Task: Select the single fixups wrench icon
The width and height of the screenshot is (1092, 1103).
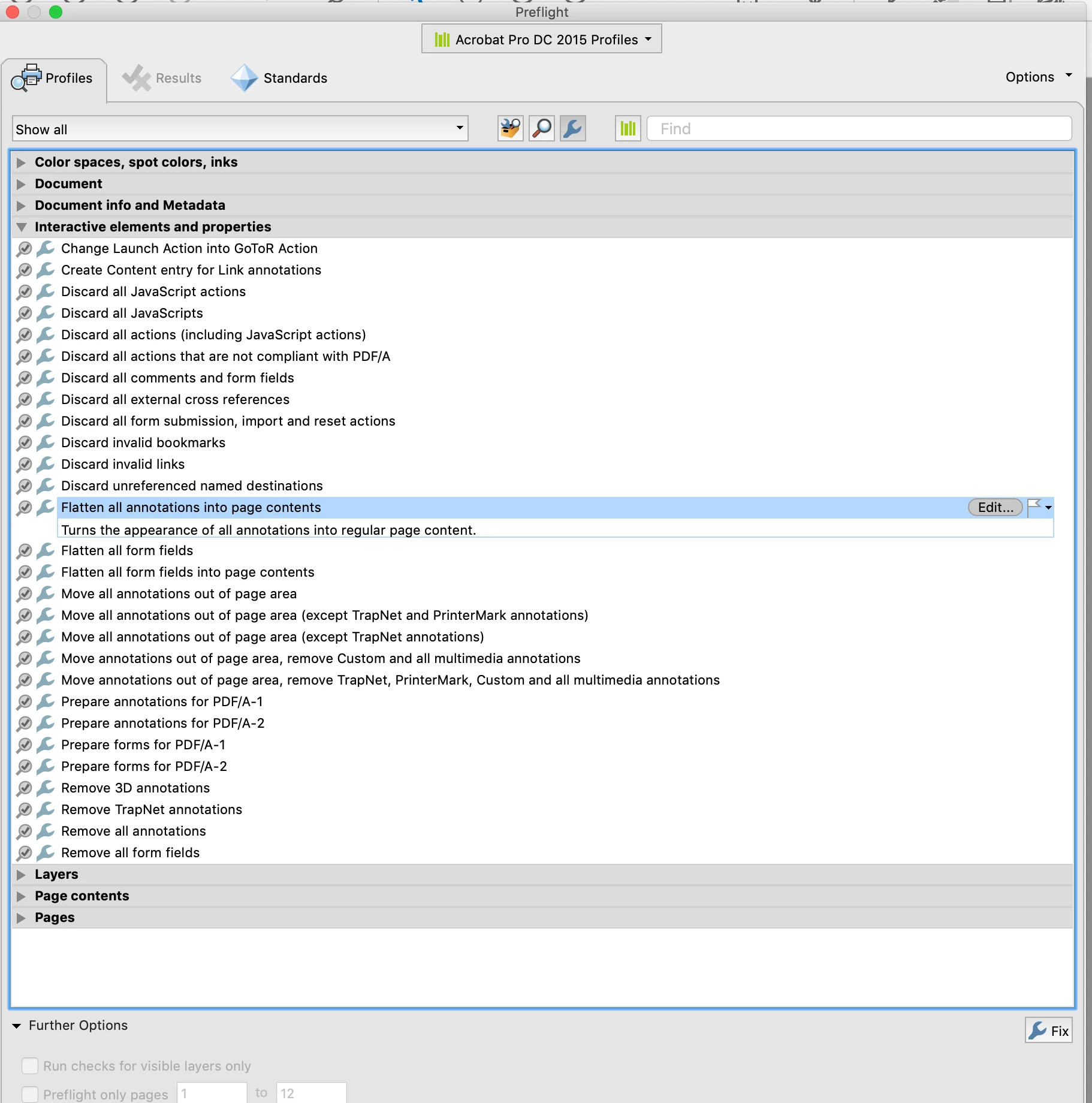Action: (x=573, y=128)
